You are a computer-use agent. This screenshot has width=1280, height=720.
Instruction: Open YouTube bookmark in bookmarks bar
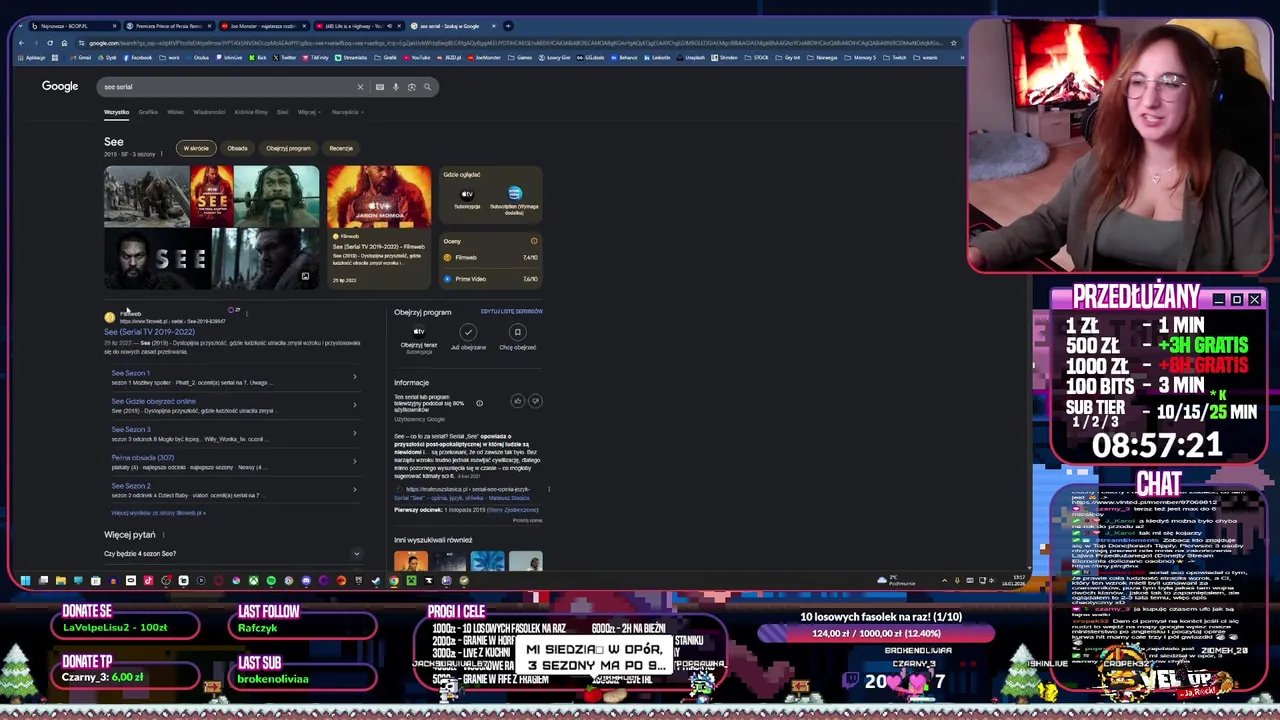(418, 58)
